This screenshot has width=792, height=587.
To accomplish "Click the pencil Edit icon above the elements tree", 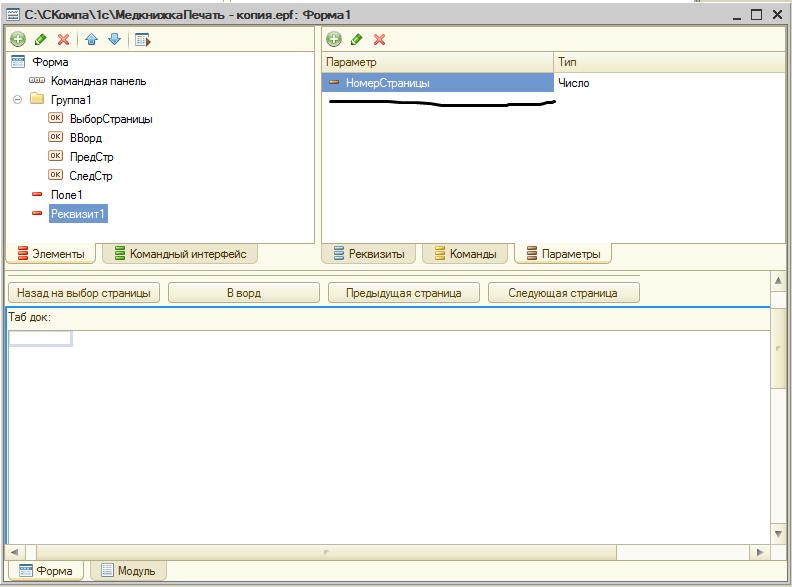I will tap(41, 40).
